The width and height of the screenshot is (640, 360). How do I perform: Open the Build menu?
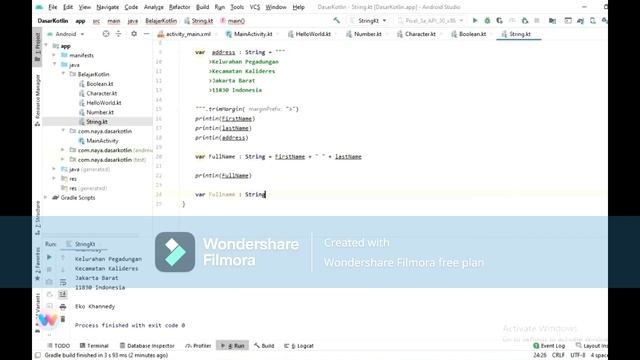[x=202, y=7]
